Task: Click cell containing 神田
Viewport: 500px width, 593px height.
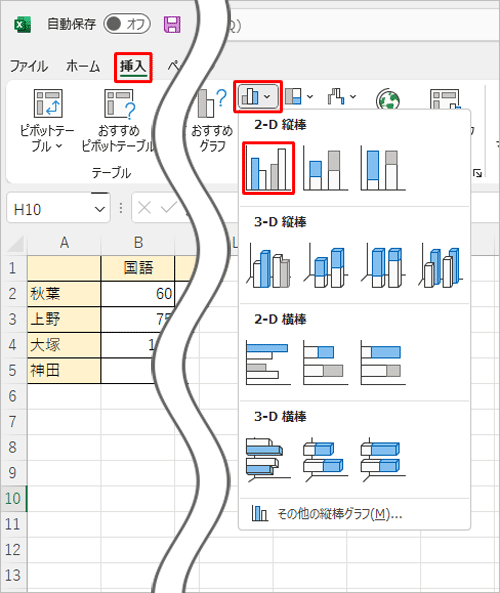Action: [64, 371]
